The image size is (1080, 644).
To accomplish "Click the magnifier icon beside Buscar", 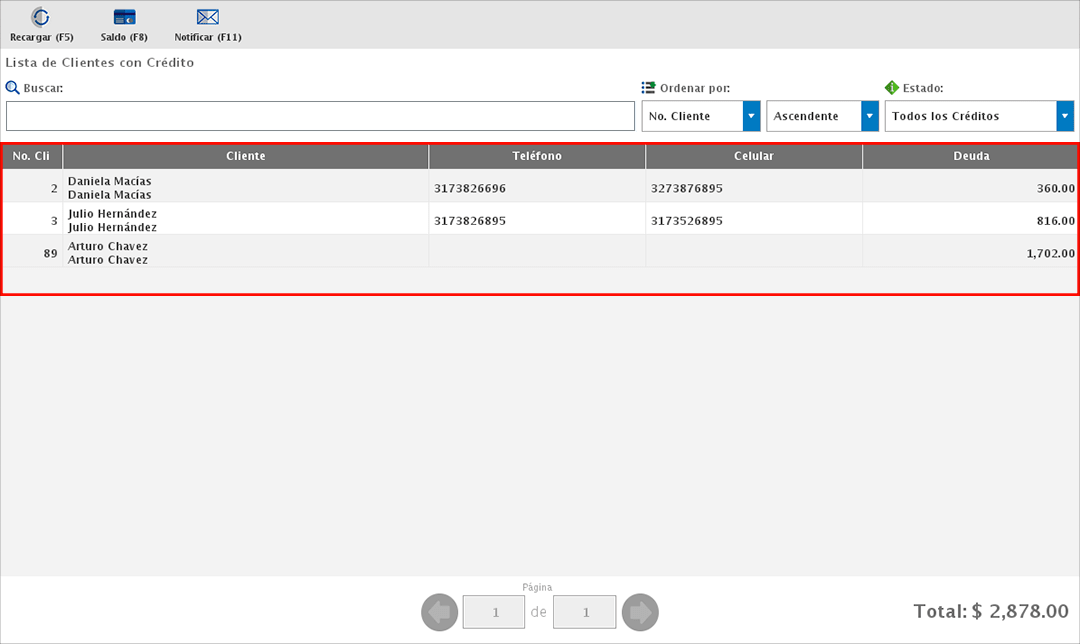I will tap(13, 88).
